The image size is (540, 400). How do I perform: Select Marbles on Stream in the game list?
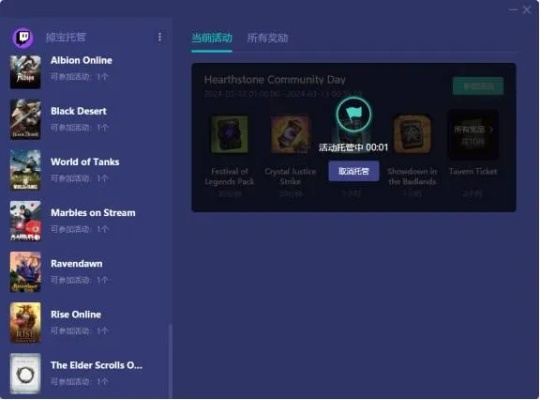86,221
